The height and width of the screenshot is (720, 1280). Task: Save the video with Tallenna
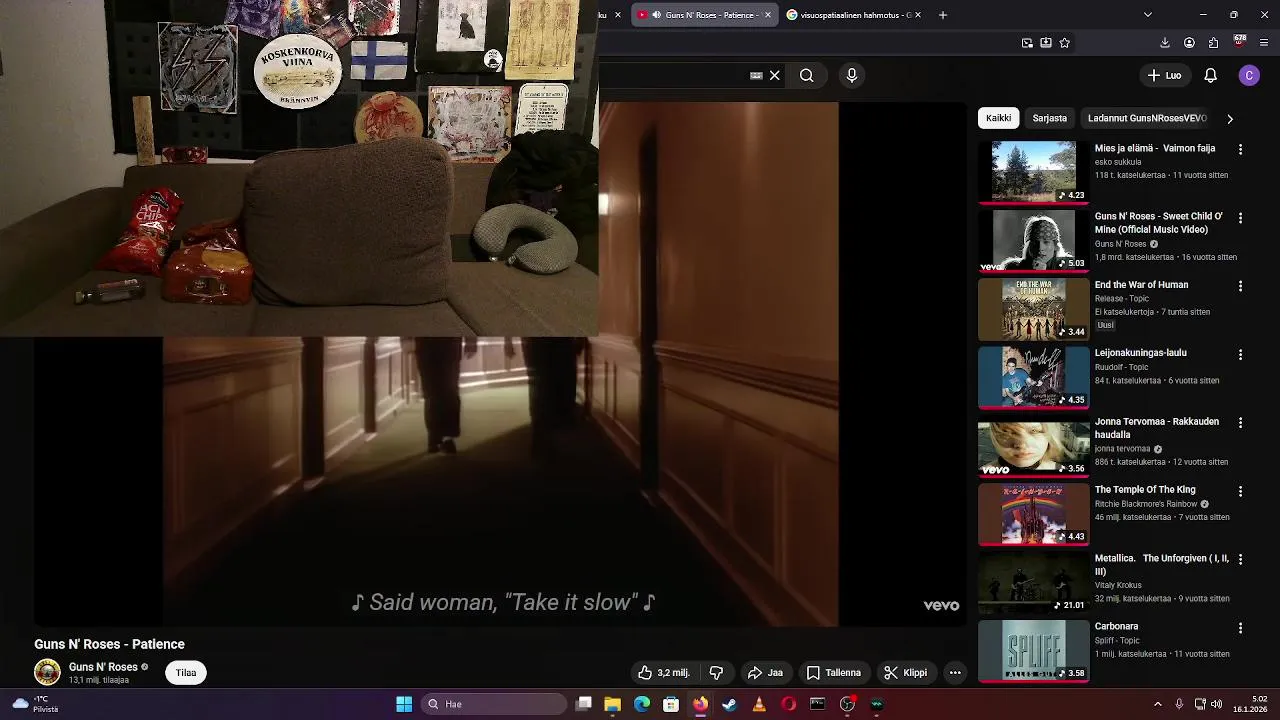(x=834, y=673)
